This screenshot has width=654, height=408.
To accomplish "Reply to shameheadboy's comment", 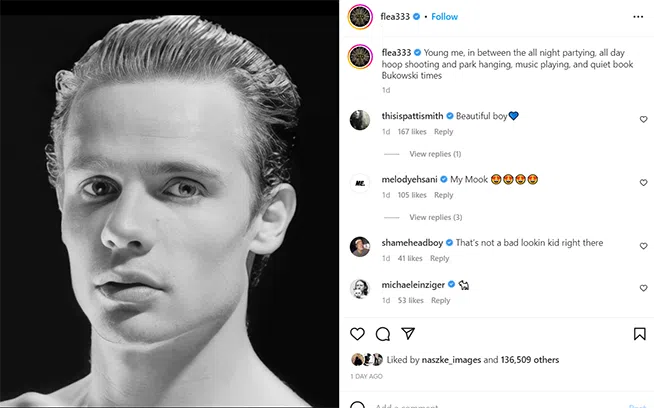I will [439, 259].
